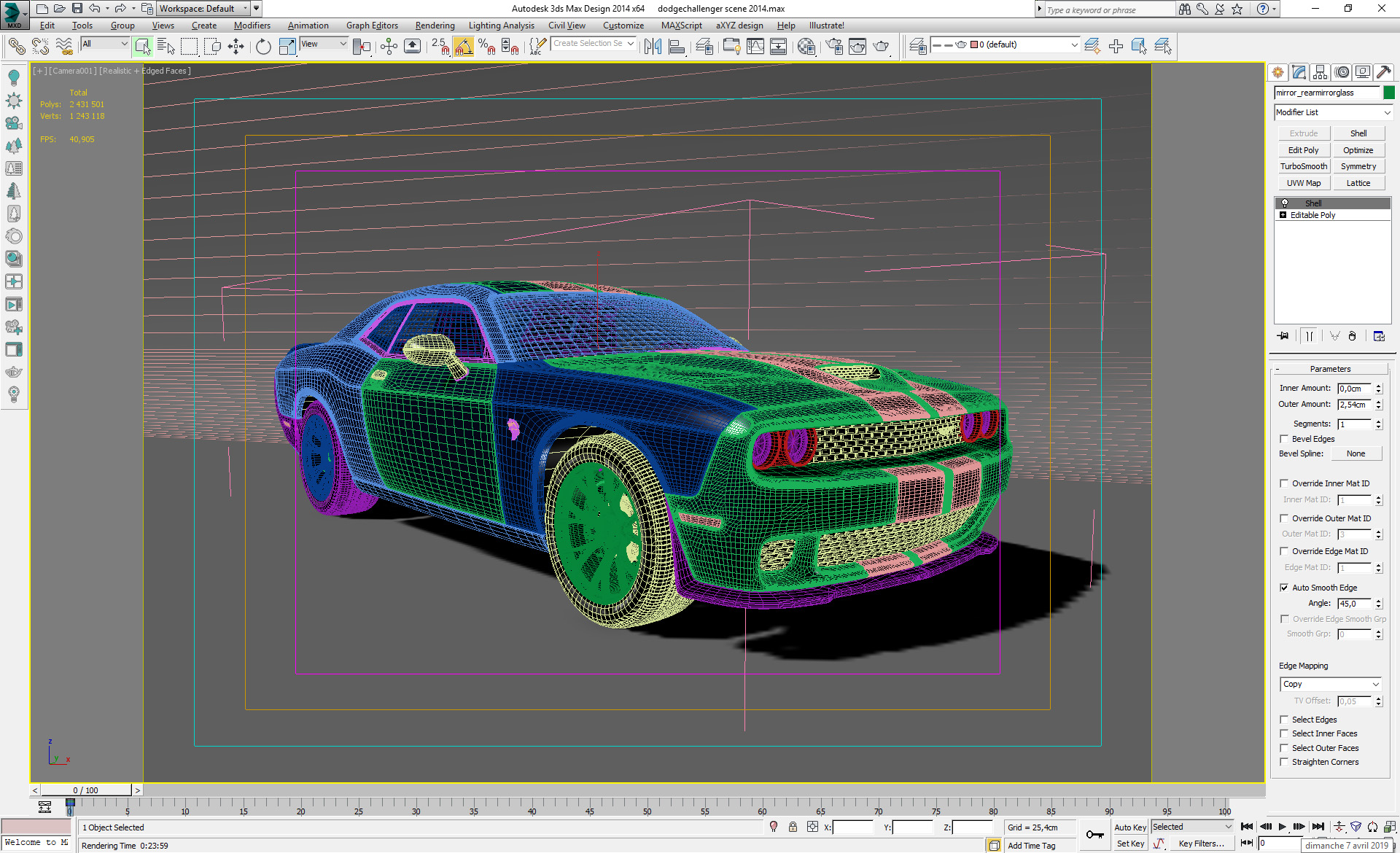This screenshot has width=1400, height=853.
Task: Click the green object color swatch
Action: [1389, 93]
